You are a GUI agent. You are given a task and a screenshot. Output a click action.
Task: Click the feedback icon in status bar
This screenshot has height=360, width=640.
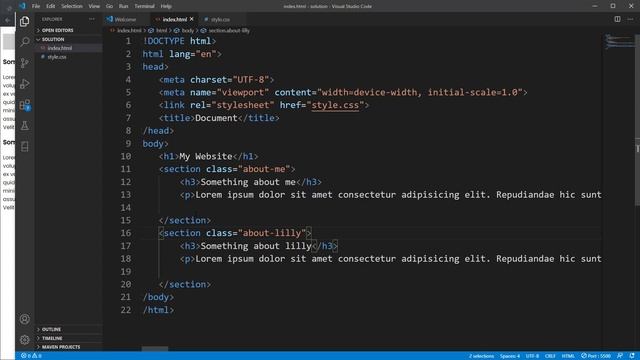coord(620,356)
